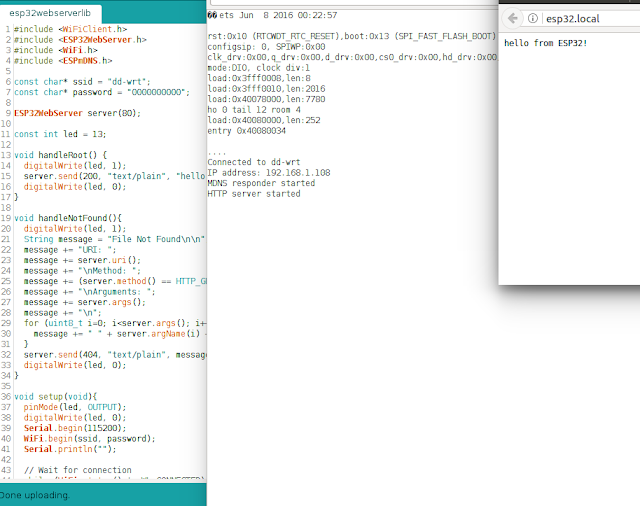Open the site info icon beside esp32.local
This screenshot has height=506, width=640.
click(532, 18)
